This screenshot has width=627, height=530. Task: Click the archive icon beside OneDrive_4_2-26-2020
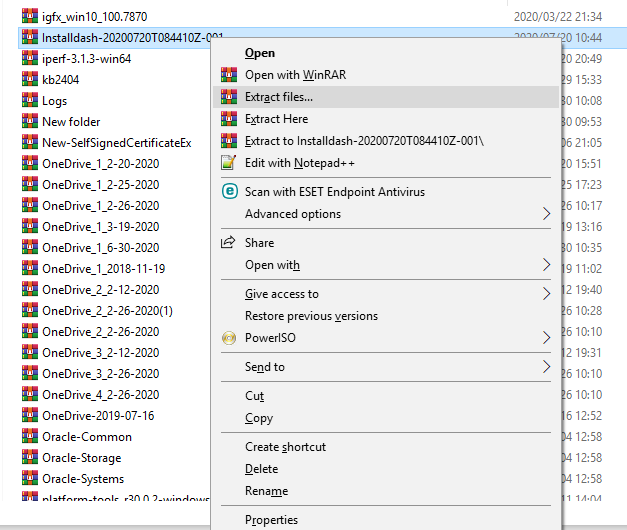[30, 394]
